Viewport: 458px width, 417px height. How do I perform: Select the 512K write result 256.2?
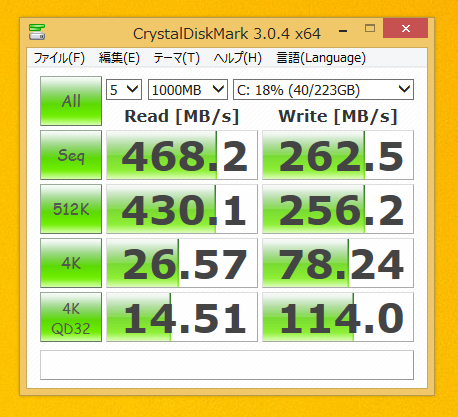coord(338,209)
